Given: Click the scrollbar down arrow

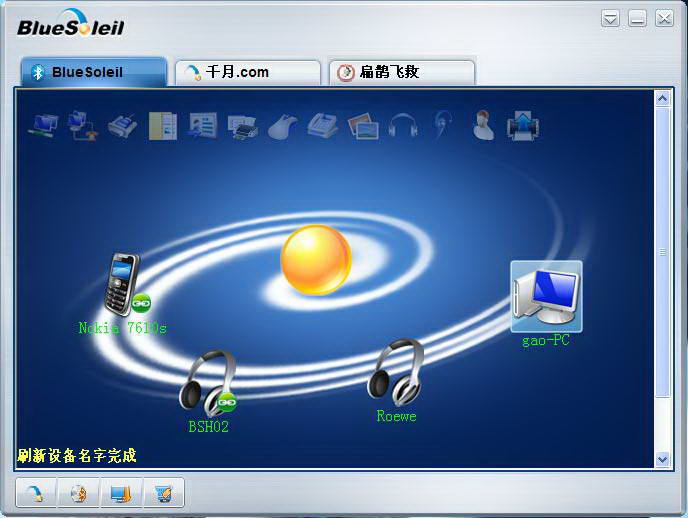Looking at the screenshot, I should tap(662, 459).
